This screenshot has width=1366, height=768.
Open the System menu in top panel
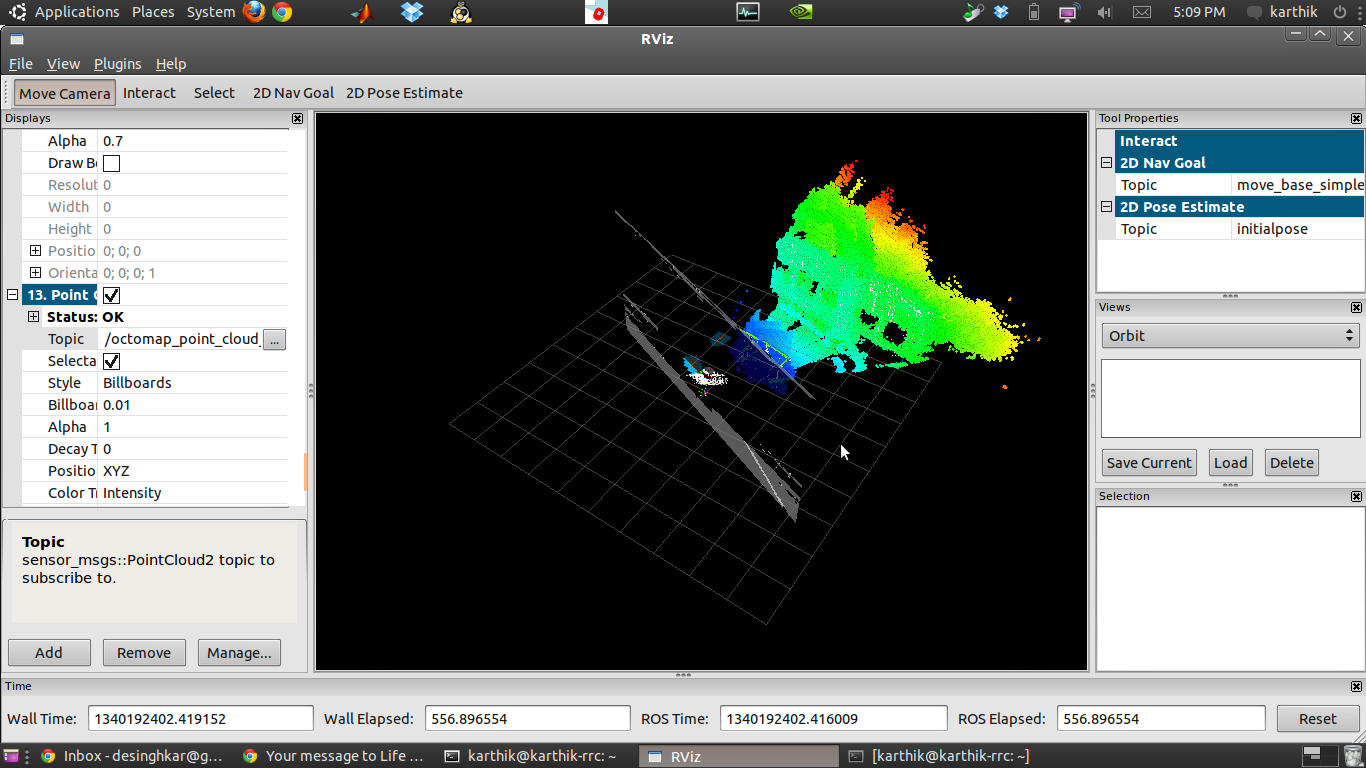tap(211, 12)
